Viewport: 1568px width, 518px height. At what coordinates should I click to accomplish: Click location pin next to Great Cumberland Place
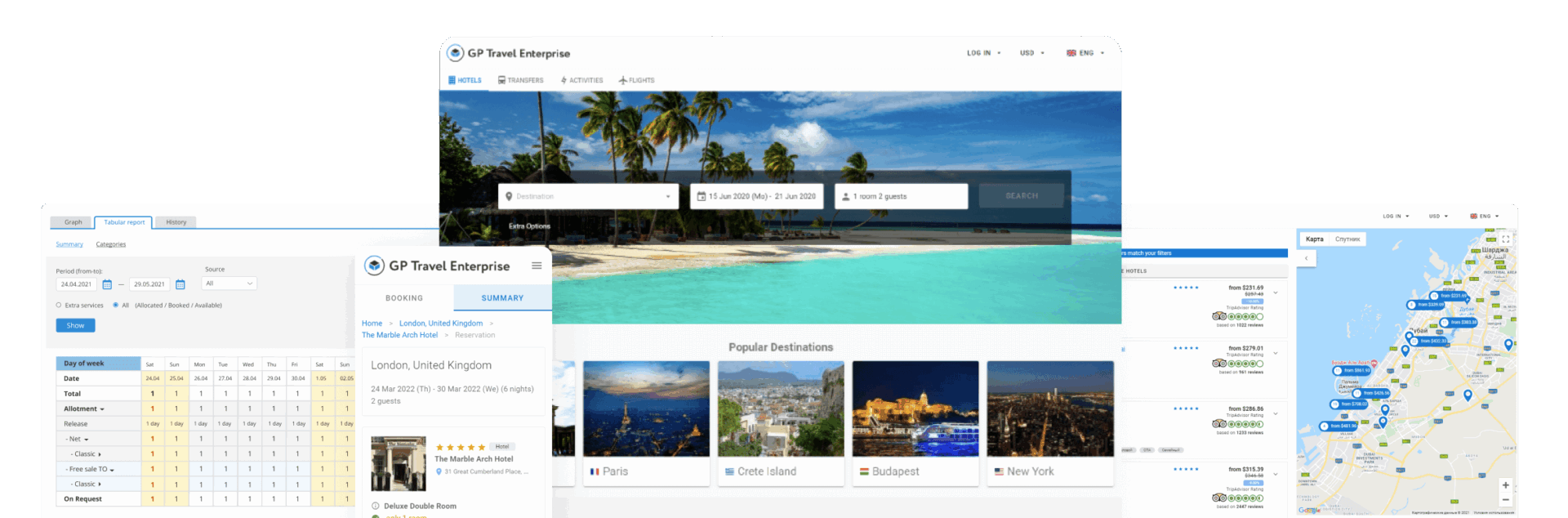(x=439, y=471)
